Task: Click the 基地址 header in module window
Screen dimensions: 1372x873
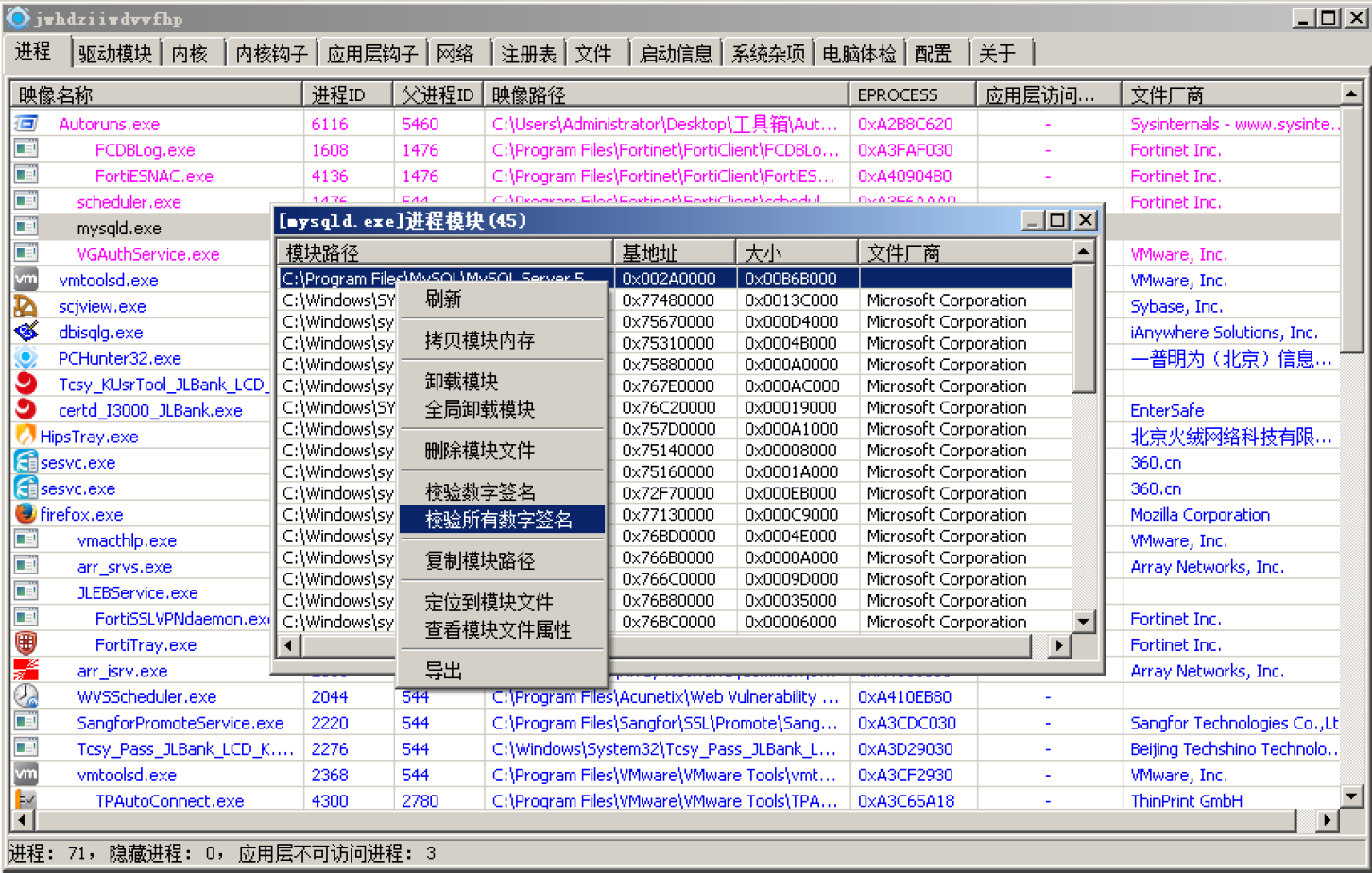Action: [675, 252]
